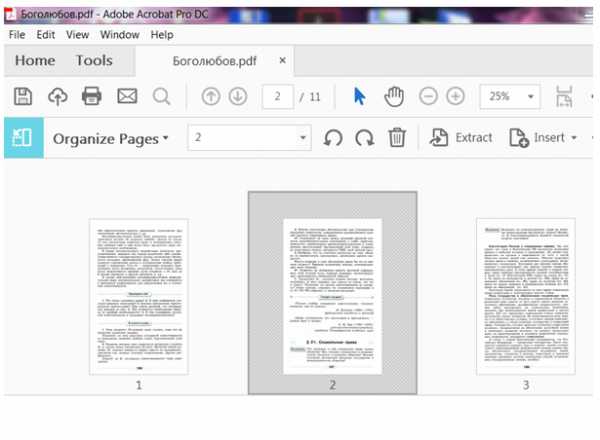Upload the file with the cloud icon
600x440 pixels.
tap(58, 96)
